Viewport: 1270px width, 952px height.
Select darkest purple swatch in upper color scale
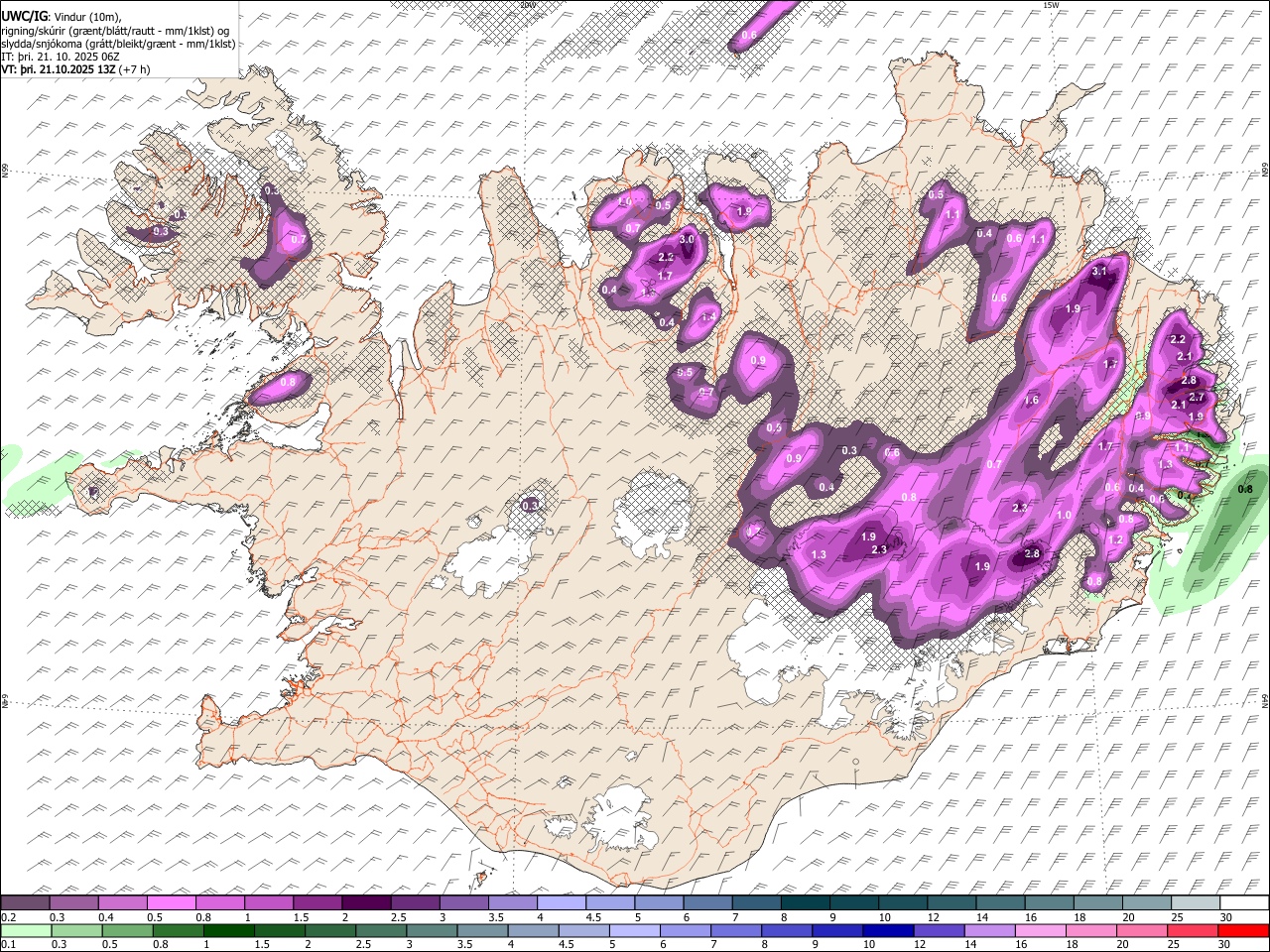pos(367,902)
